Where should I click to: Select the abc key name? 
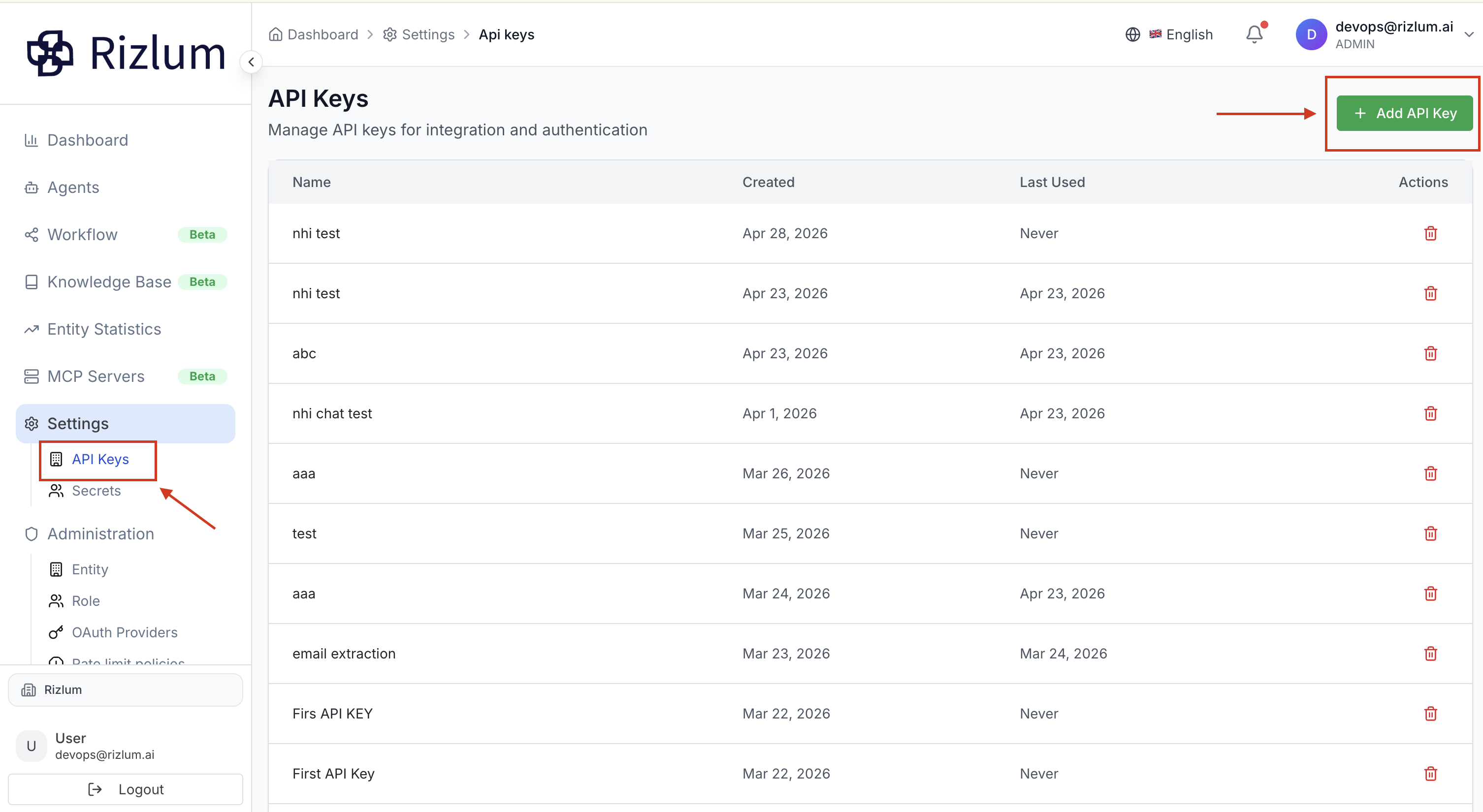[x=304, y=353]
